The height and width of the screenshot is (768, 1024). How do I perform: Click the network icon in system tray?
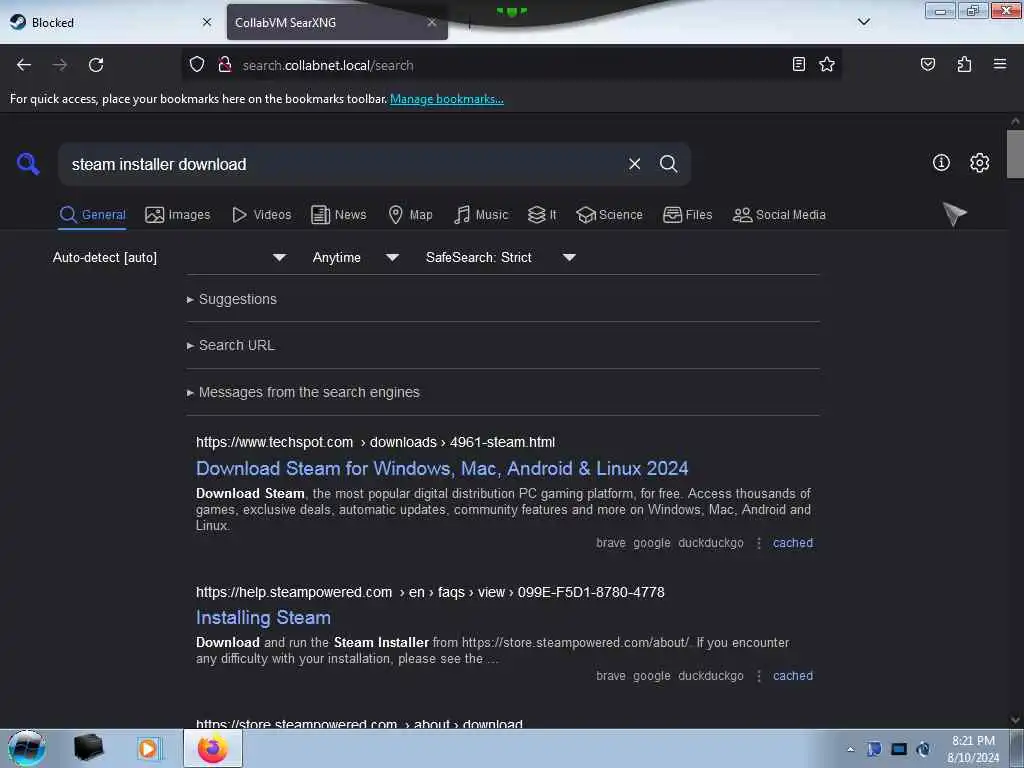[x=899, y=749]
